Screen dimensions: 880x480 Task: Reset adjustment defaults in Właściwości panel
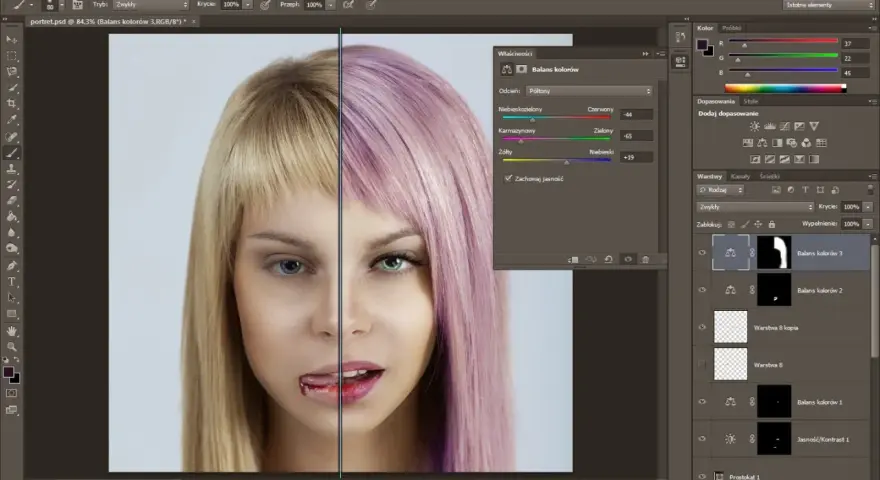[x=608, y=259]
